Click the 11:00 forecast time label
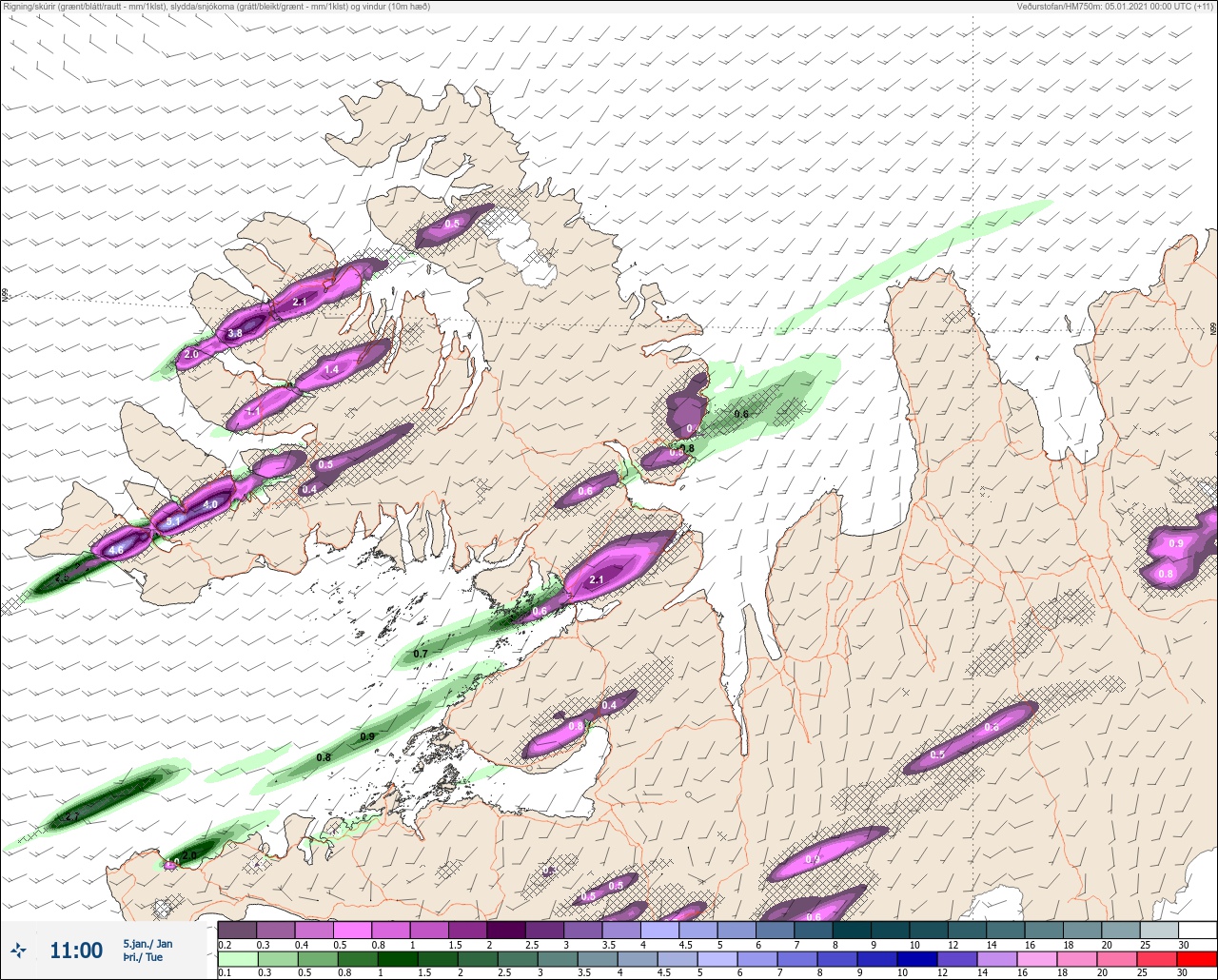 [76, 951]
